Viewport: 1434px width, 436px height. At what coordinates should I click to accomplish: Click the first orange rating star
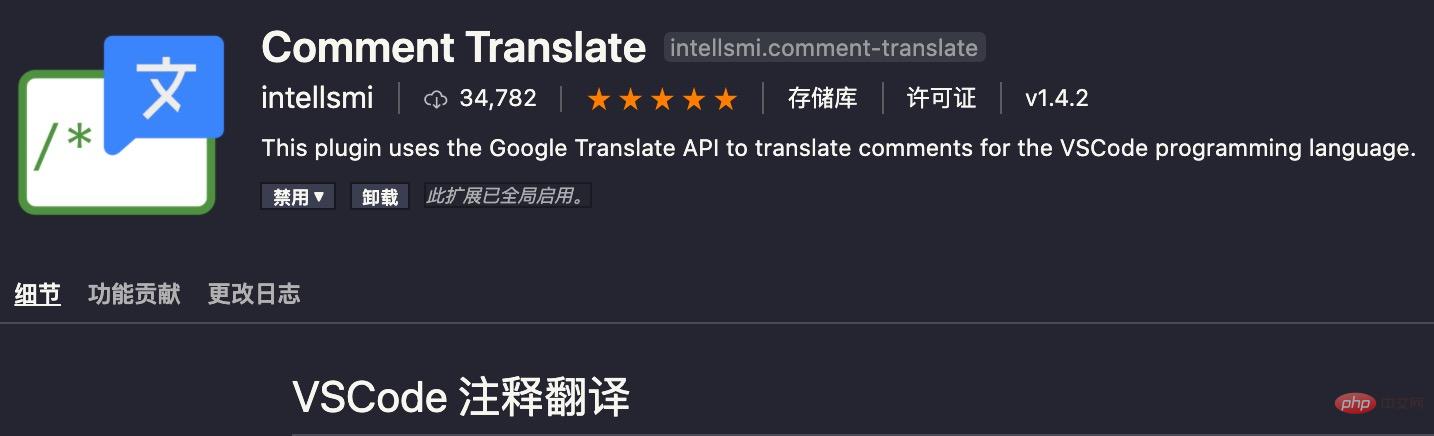(x=599, y=99)
